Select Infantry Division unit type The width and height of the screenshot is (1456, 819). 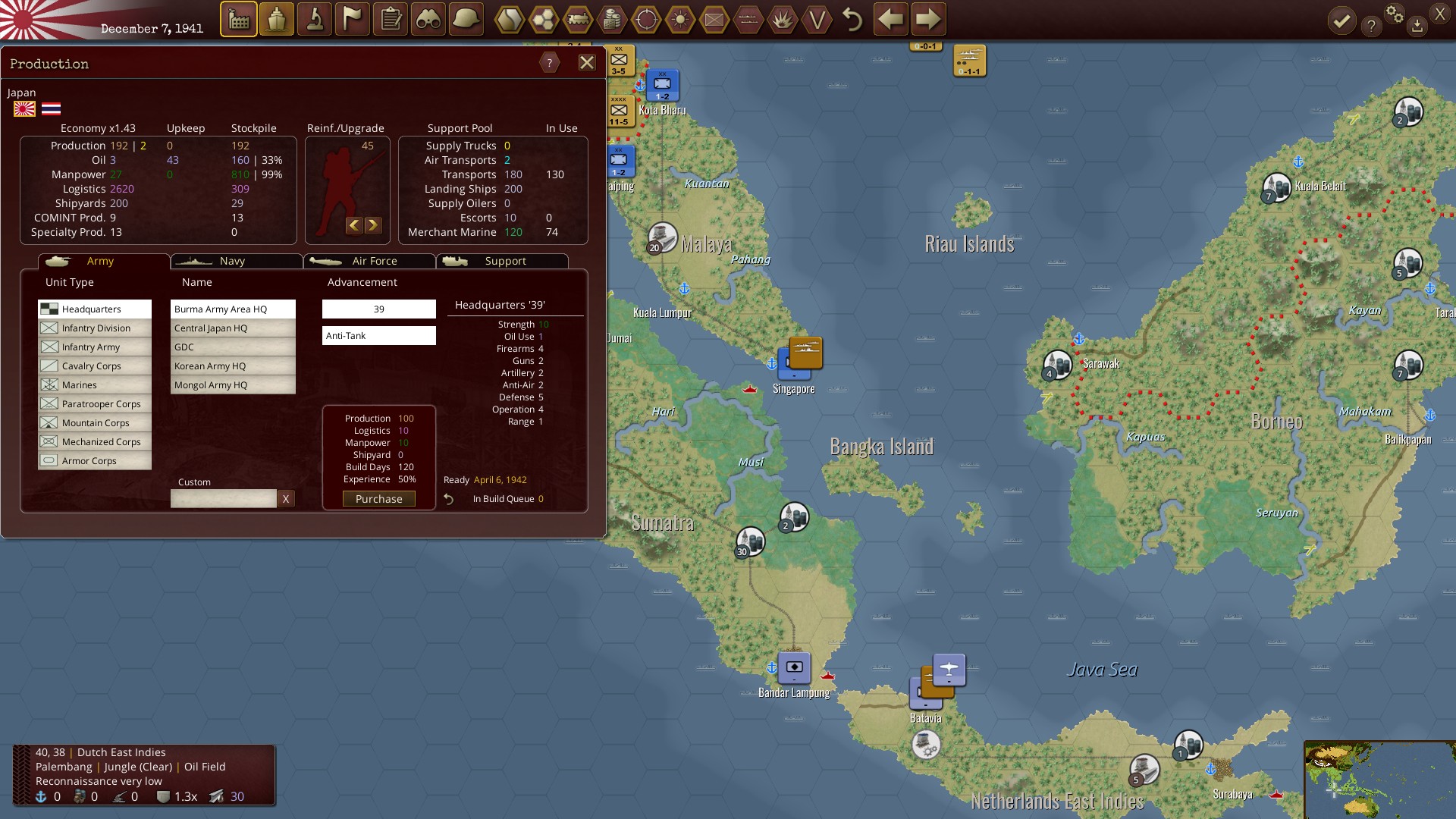pos(95,328)
